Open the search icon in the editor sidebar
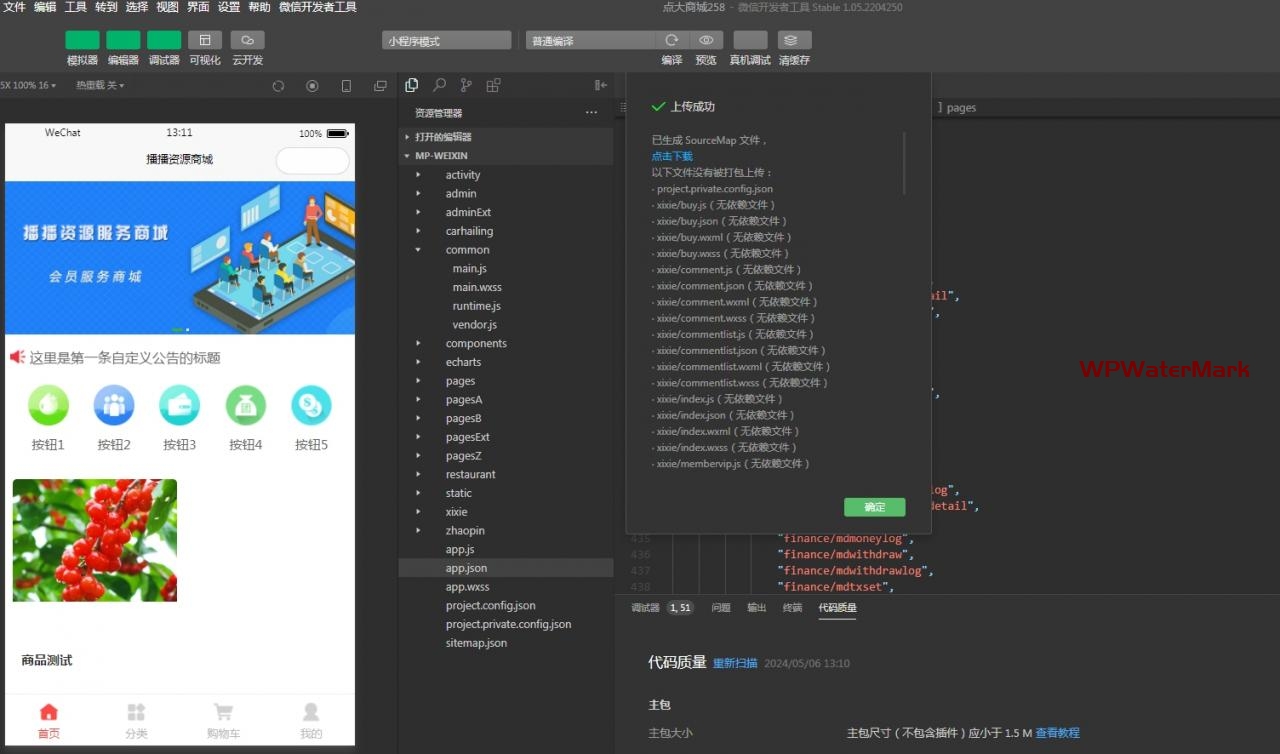 (x=439, y=85)
